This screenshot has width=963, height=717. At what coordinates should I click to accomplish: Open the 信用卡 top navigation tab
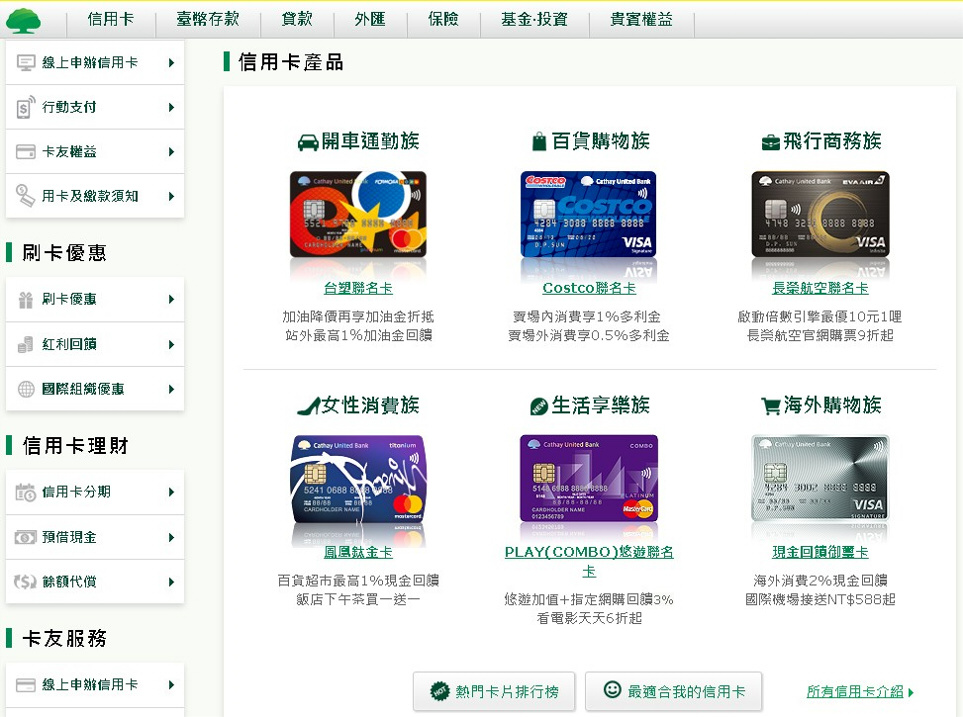tap(111, 19)
